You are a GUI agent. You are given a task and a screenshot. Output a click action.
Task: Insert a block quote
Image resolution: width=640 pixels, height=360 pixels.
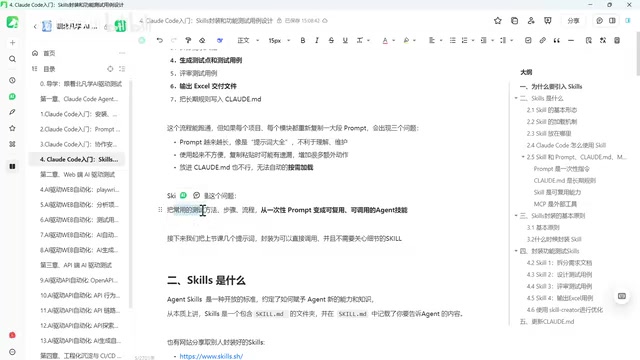[556, 40]
